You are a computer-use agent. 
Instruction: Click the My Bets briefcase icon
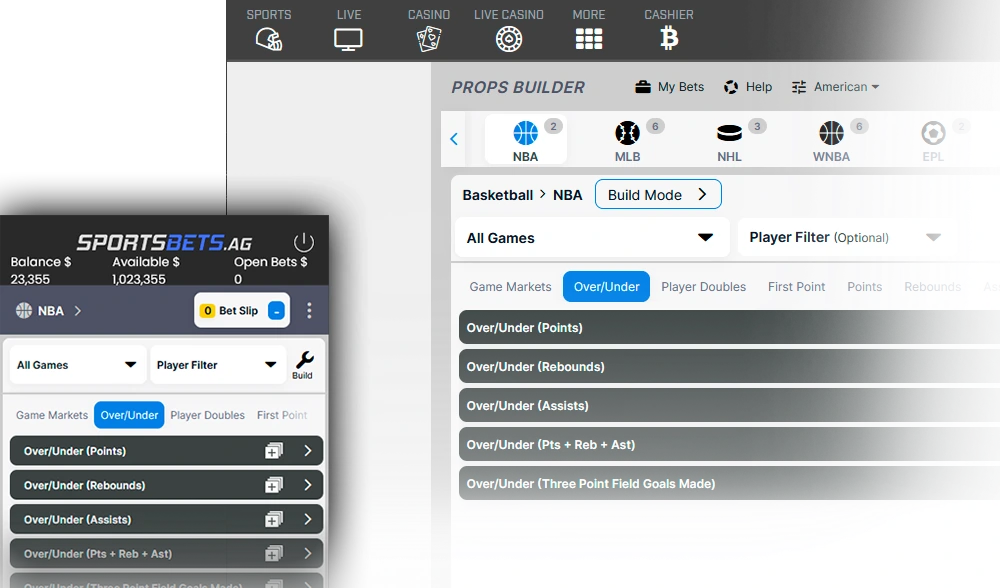643,87
